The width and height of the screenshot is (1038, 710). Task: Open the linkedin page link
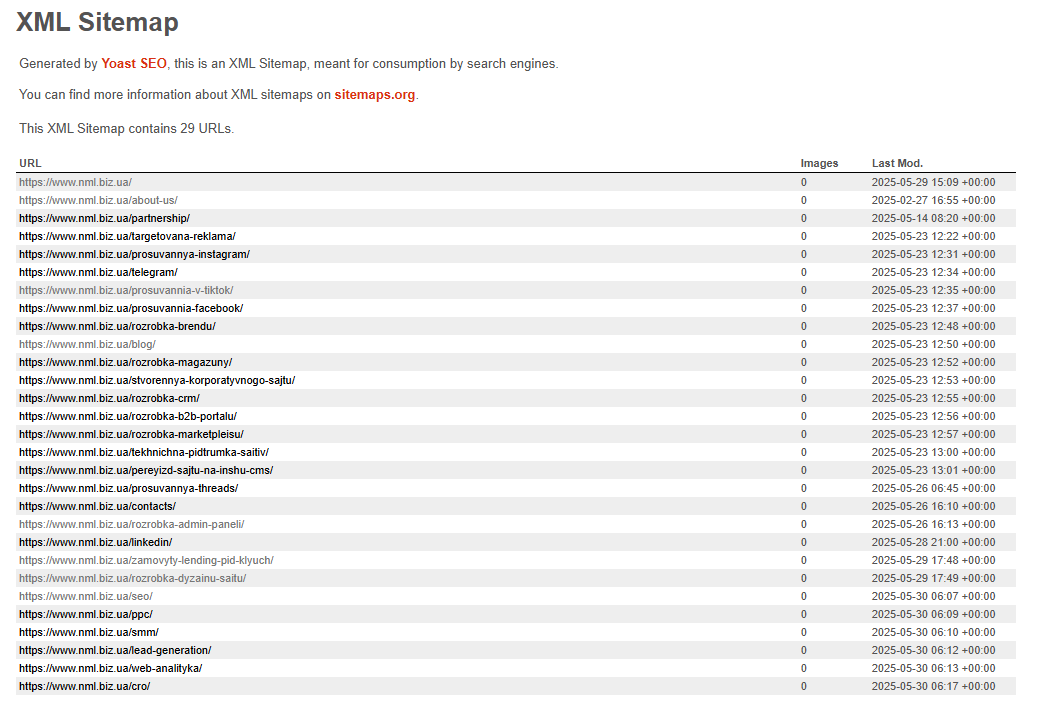[95, 542]
